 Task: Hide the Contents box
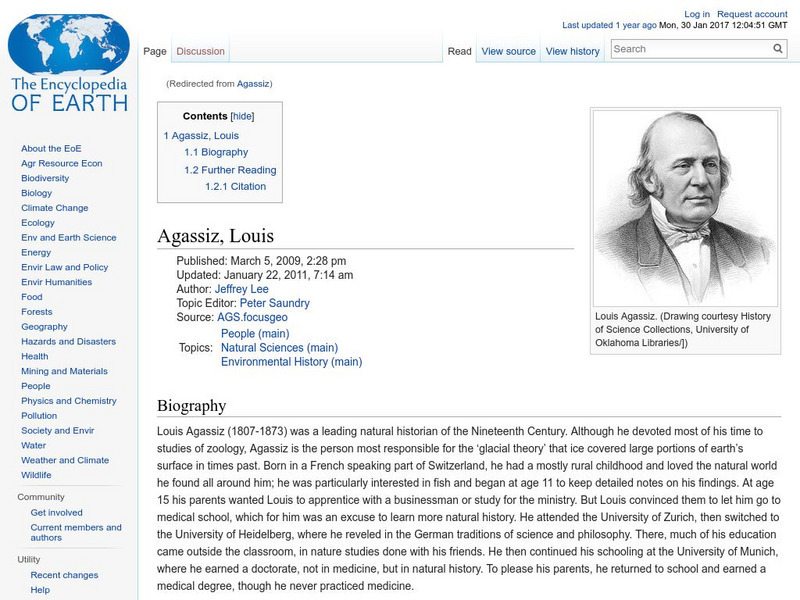pyautogui.click(x=242, y=116)
